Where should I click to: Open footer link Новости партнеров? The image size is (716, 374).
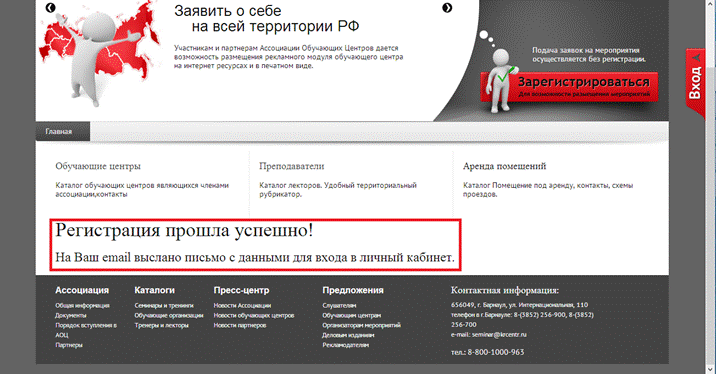pos(240,326)
